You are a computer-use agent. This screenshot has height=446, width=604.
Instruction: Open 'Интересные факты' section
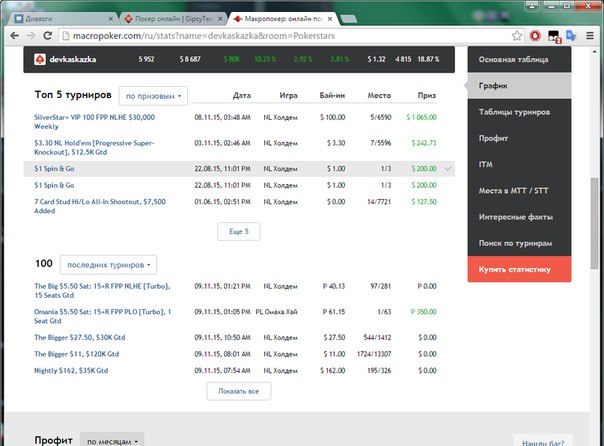(x=519, y=217)
